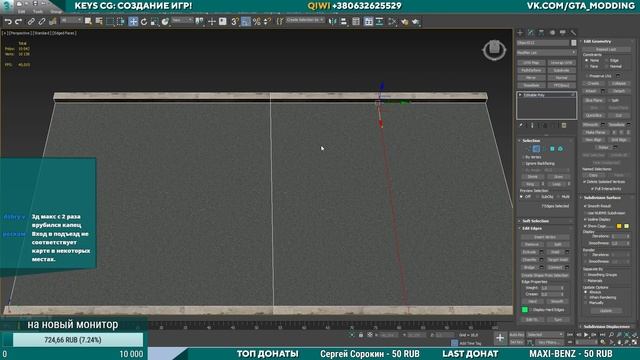Screen dimensions: 640x360
Task: Toggle the Percent Snap icon
Action: (257, 21)
